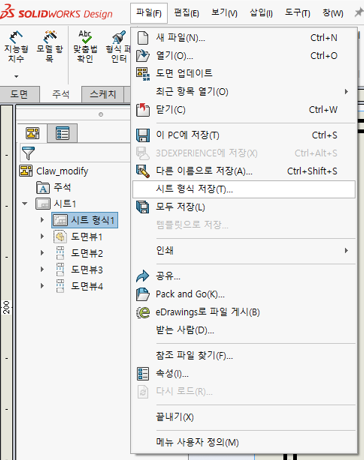The image size is (364, 460).
Task: Click the new file (새 파일) page icon
Action: click(x=143, y=38)
